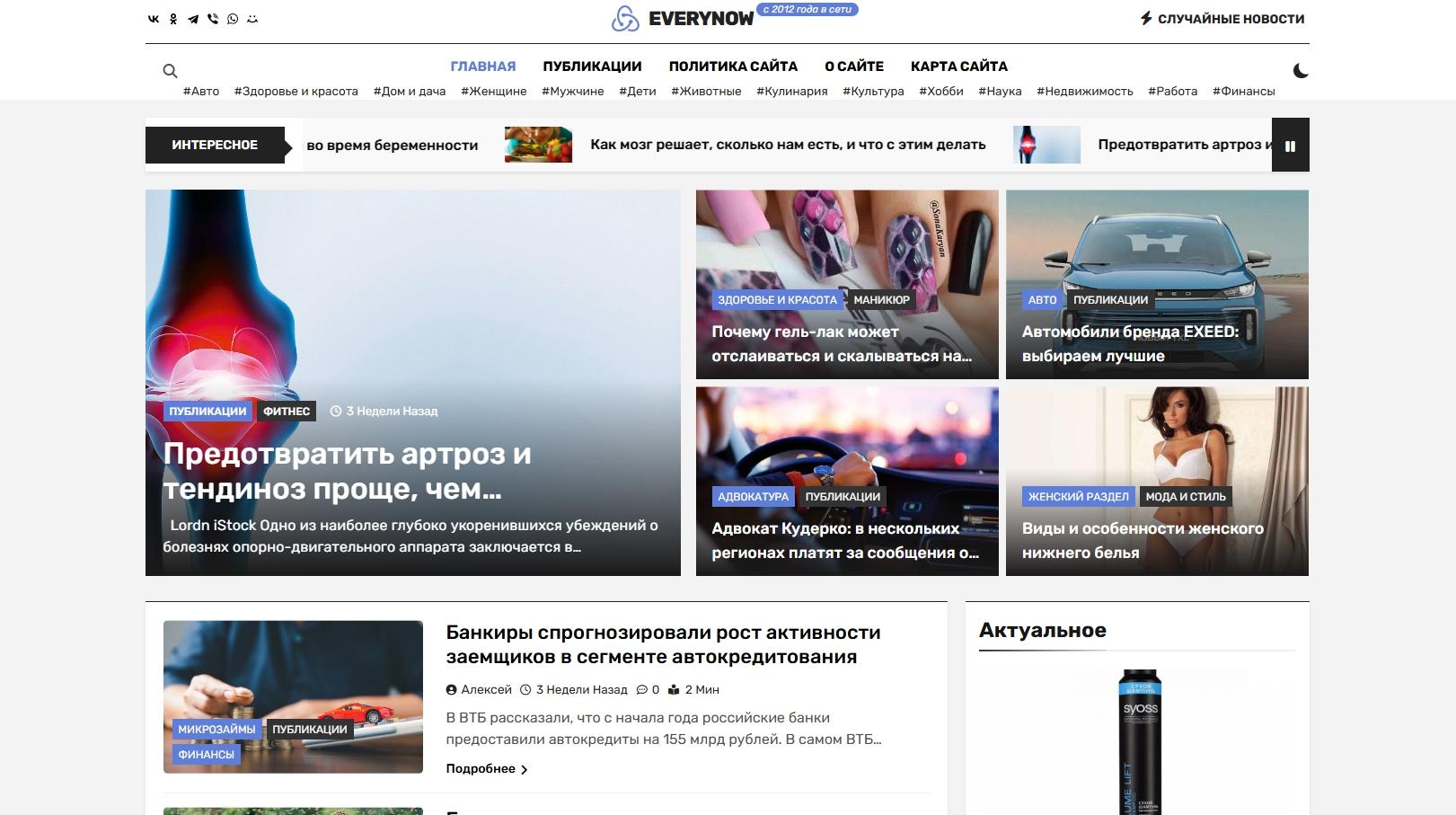This screenshot has height=815, width=1456.
Task: Open the #Работа hashtag link
Action: pyautogui.click(x=1173, y=91)
